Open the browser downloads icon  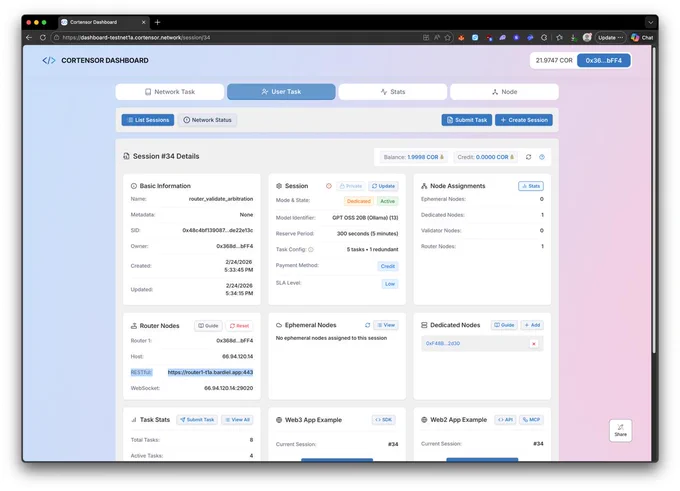click(x=573, y=38)
